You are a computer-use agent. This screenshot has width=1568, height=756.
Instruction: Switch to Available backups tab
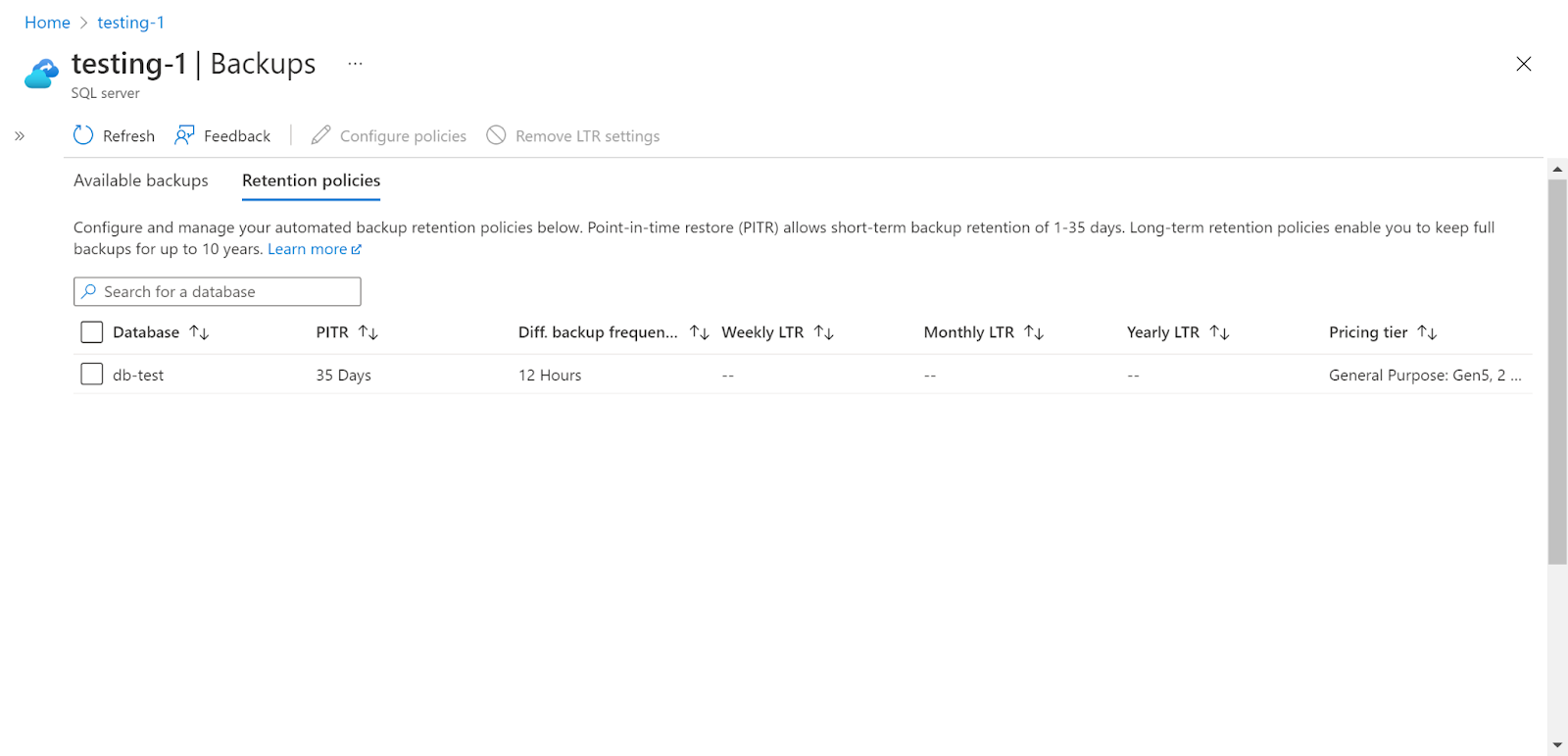click(x=141, y=180)
